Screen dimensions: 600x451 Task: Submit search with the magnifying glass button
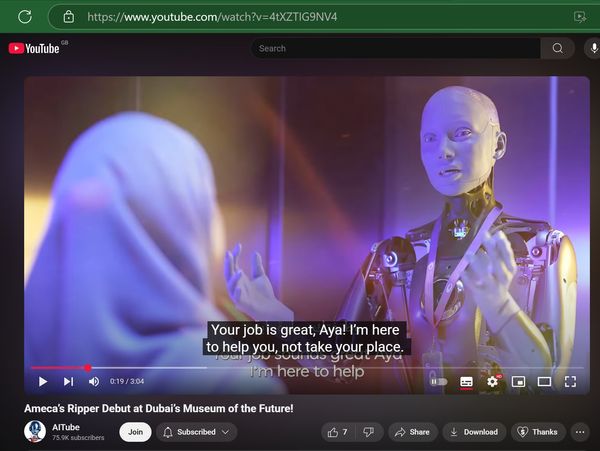pos(558,48)
